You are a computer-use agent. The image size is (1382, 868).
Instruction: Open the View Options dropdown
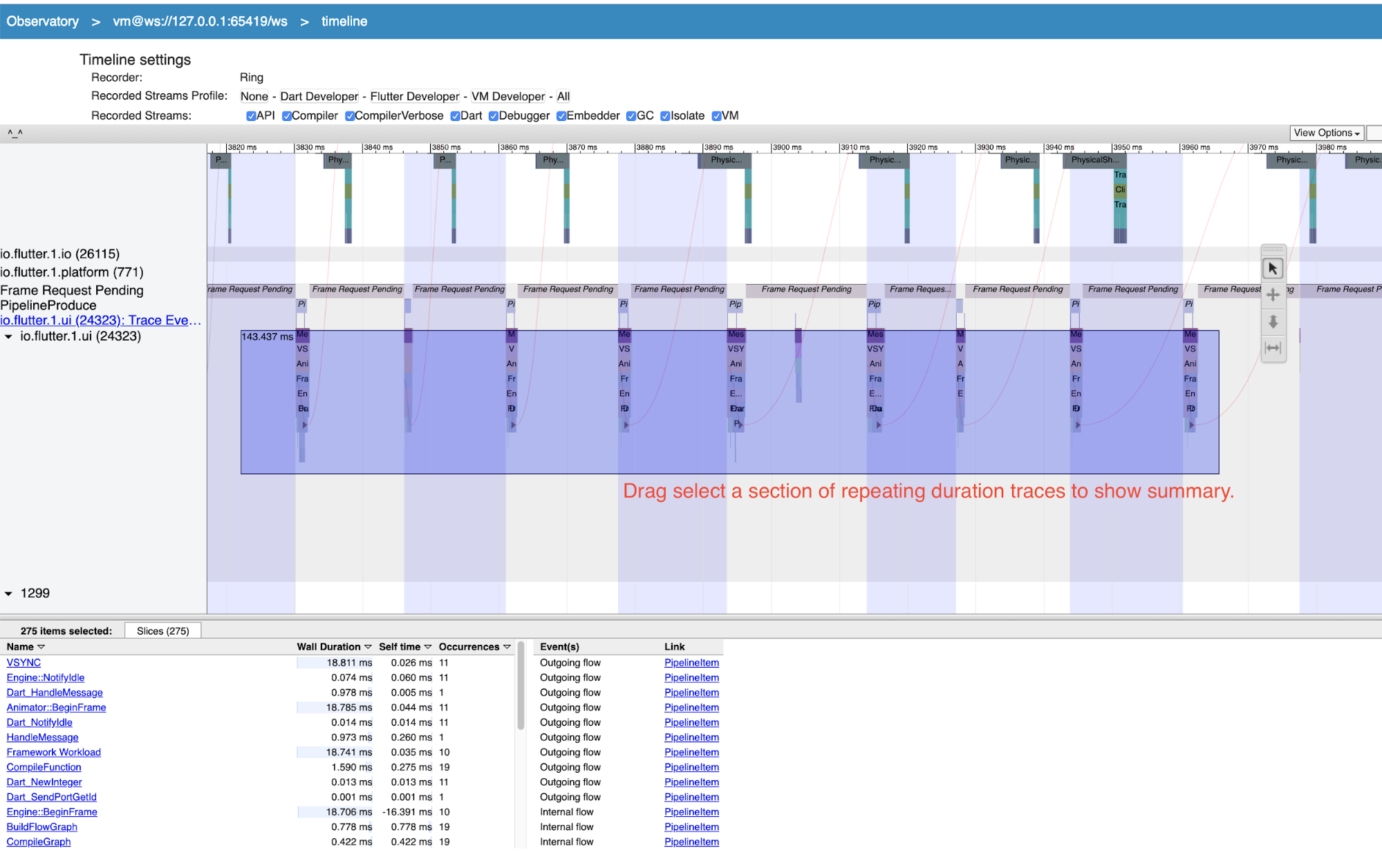pyautogui.click(x=1326, y=133)
